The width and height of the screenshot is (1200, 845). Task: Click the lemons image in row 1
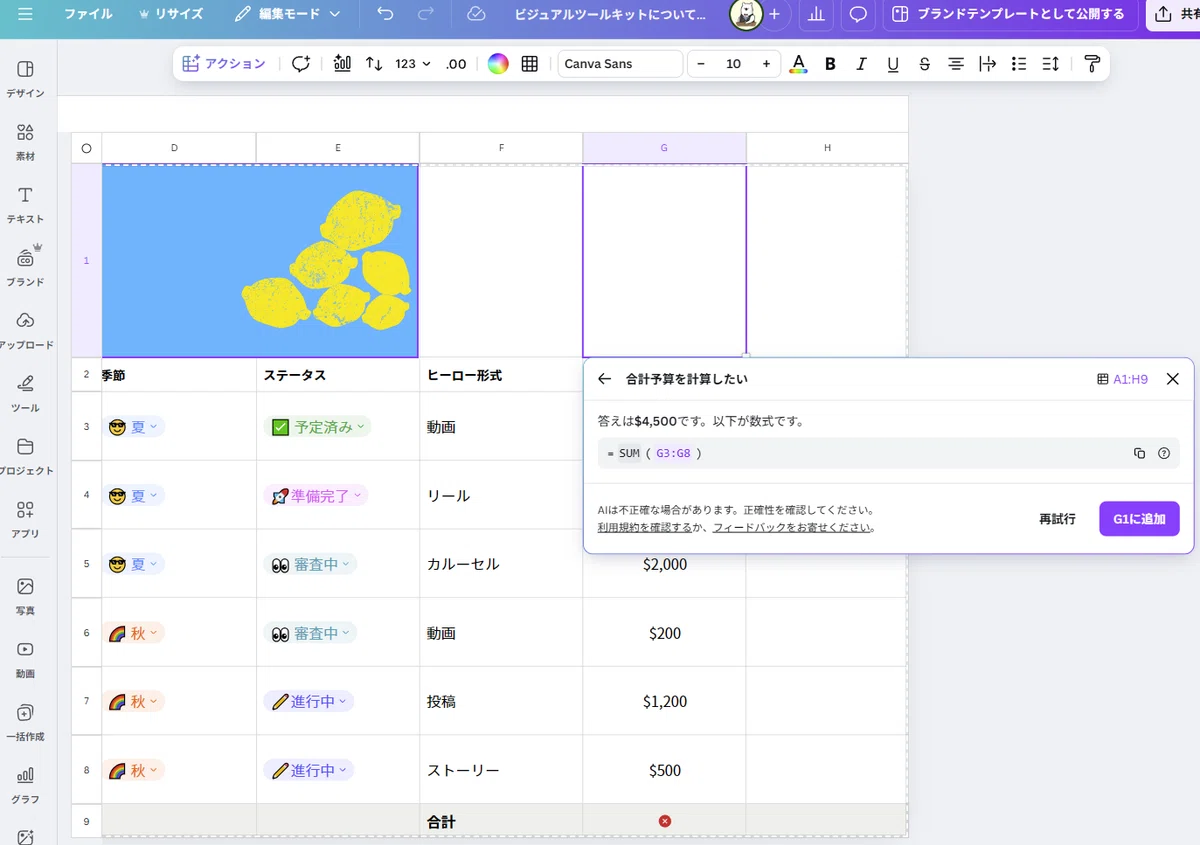(259, 260)
